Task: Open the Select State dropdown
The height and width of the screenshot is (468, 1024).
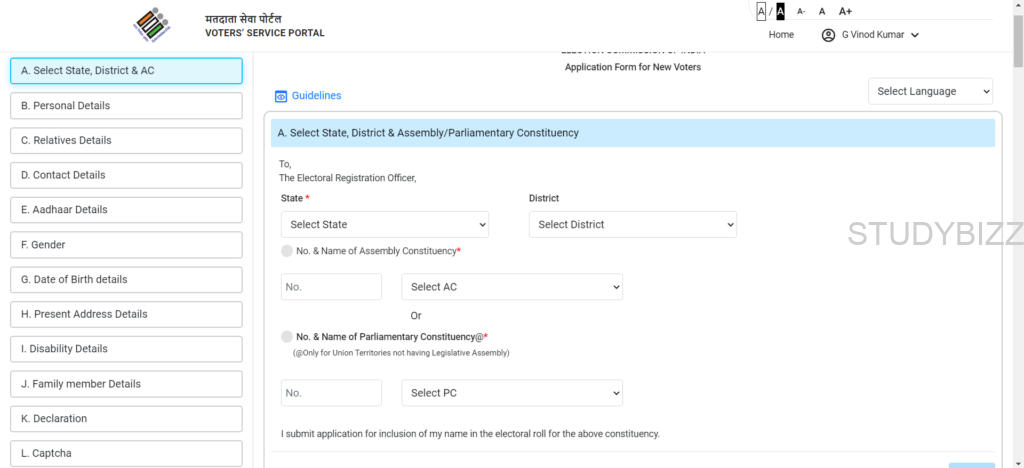Action: coord(385,225)
